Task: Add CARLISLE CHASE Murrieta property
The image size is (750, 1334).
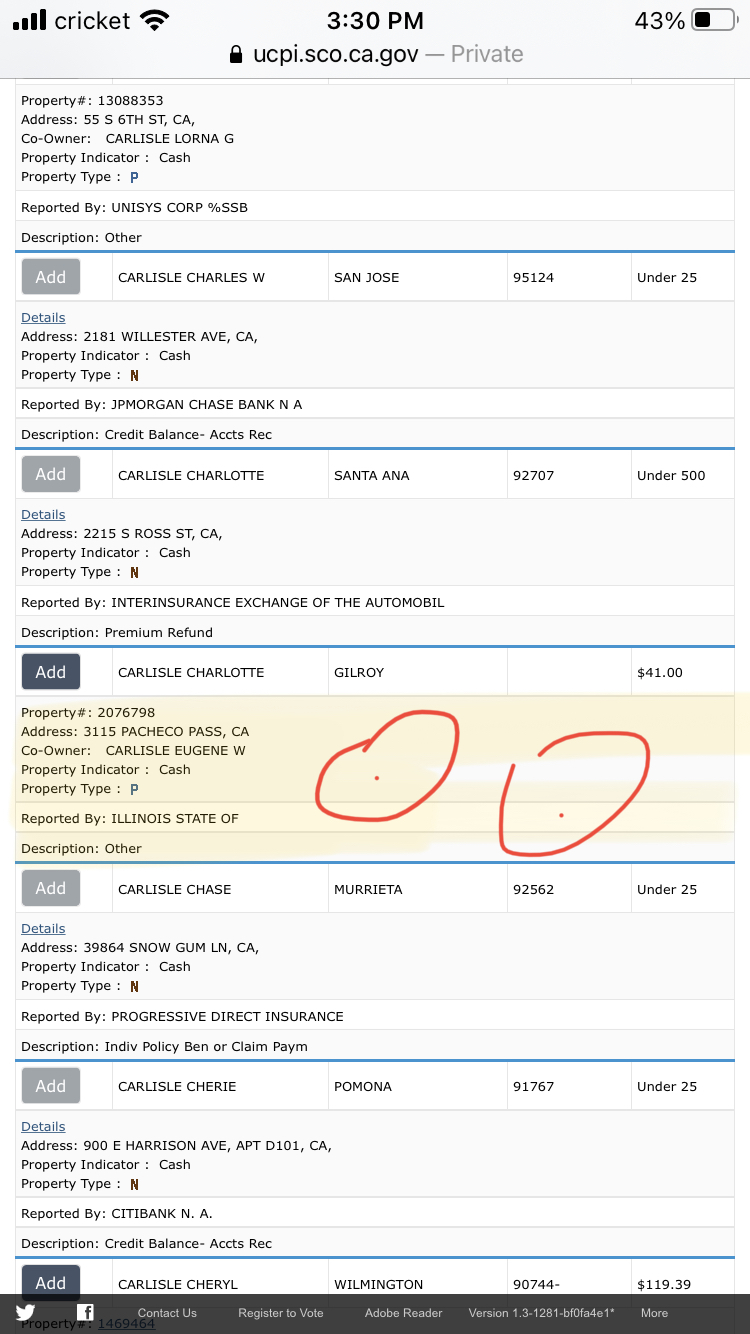Action: [x=51, y=888]
